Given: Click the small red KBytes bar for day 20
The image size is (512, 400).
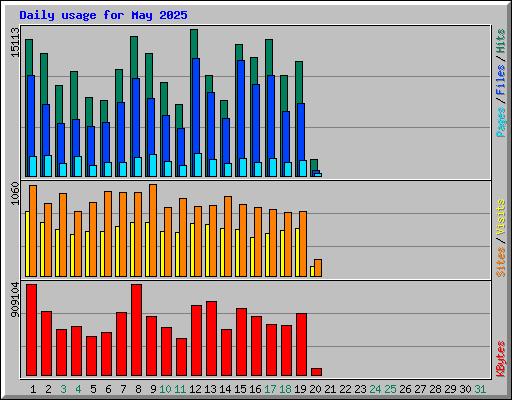Looking at the screenshot, I should coord(317,372).
